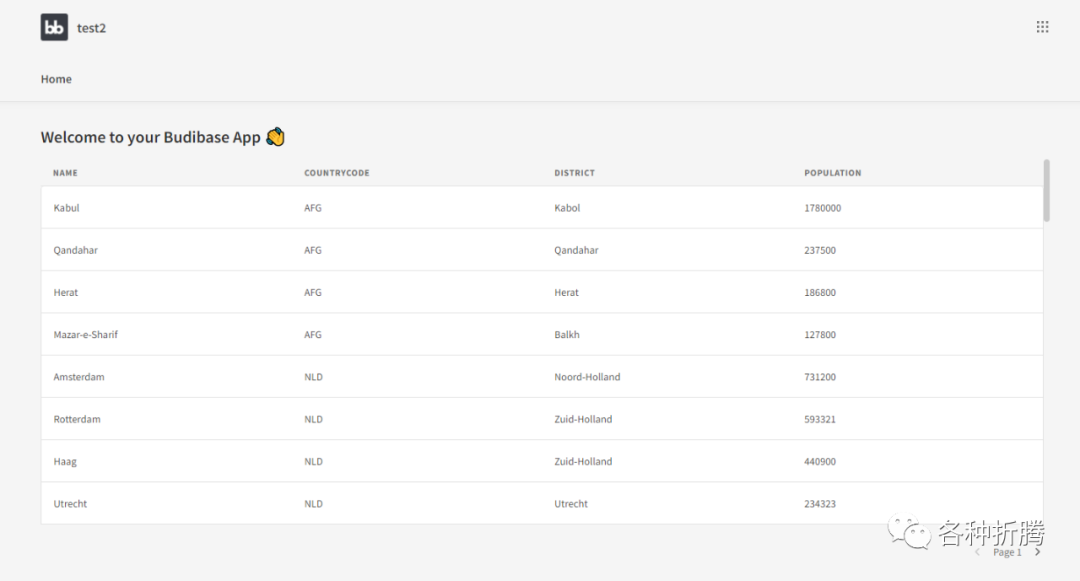1080x581 pixels.
Task: Click the table's vertical scrollbar
Action: [1046, 191]
